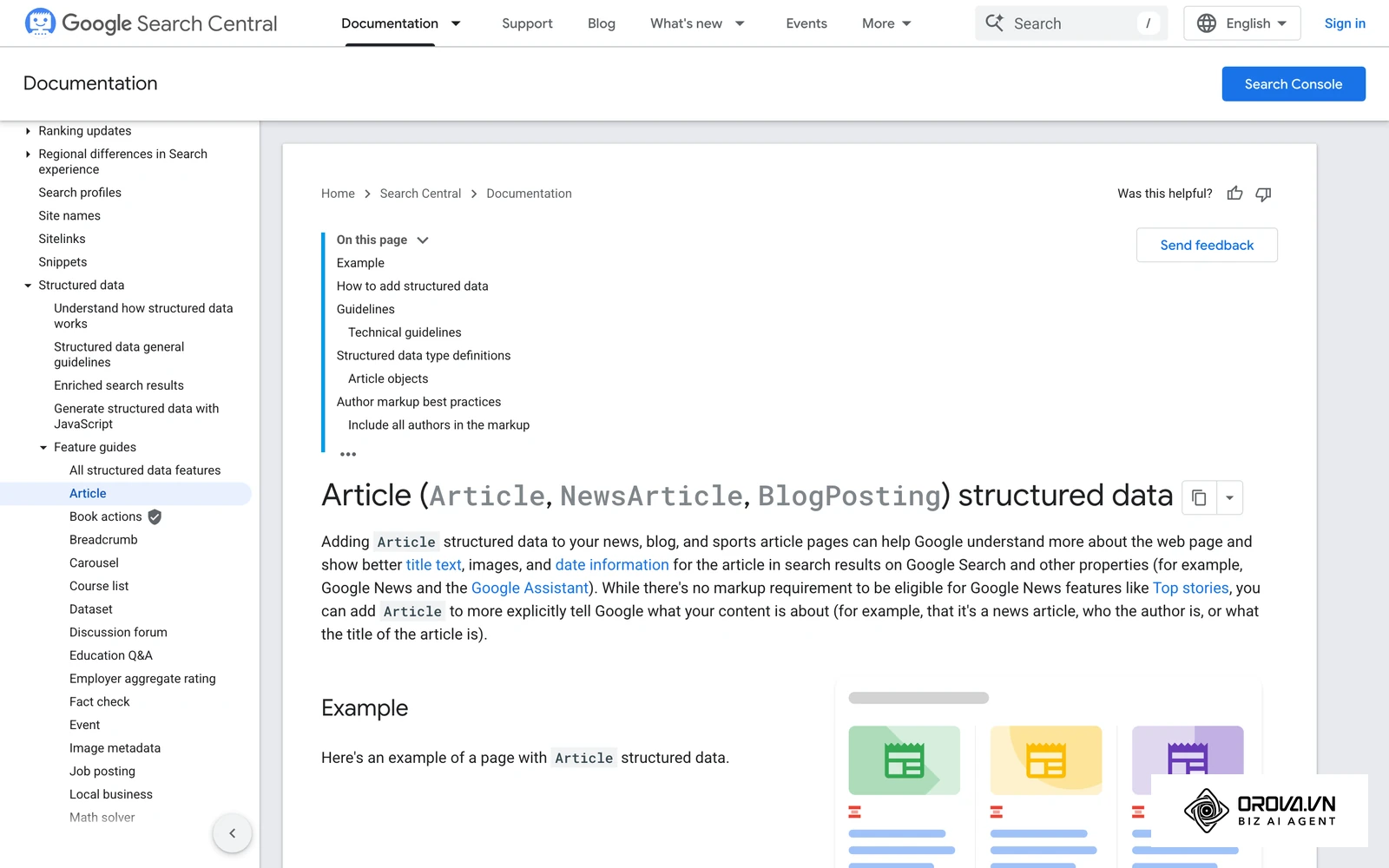1389x868 pixels.
Task: Collapse the Structured data tree section
Action: (x=28, y=286)
